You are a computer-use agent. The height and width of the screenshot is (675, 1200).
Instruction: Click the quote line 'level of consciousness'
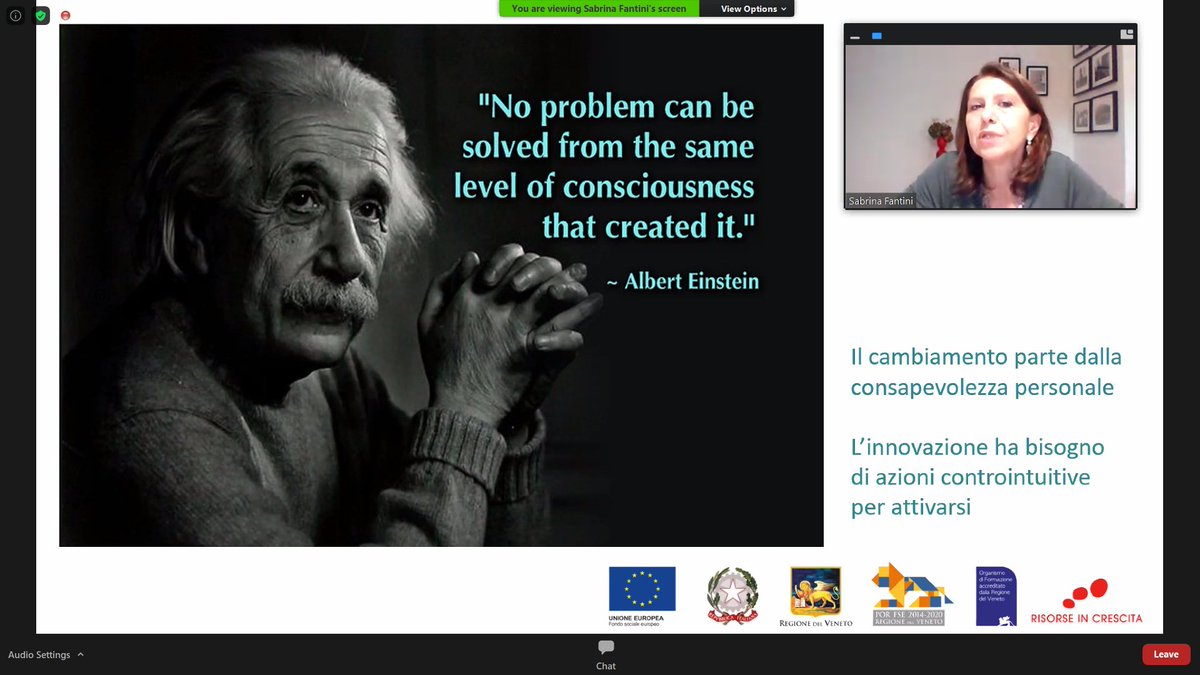[x=604, y=186]
